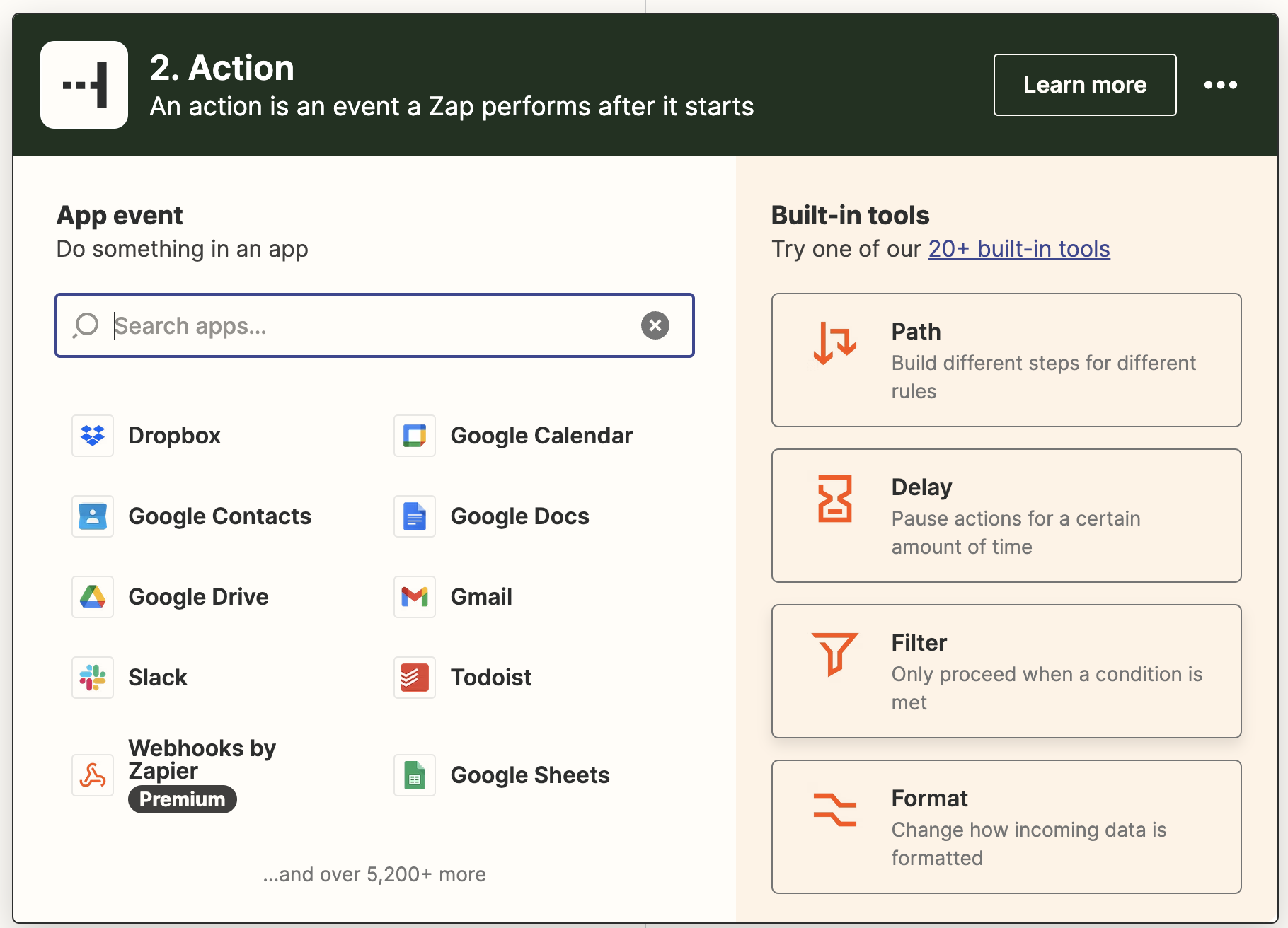Select the Webhooks by Zapier icon
The width and height of the screenshot is (1288, 928).
tap(93, 775)
